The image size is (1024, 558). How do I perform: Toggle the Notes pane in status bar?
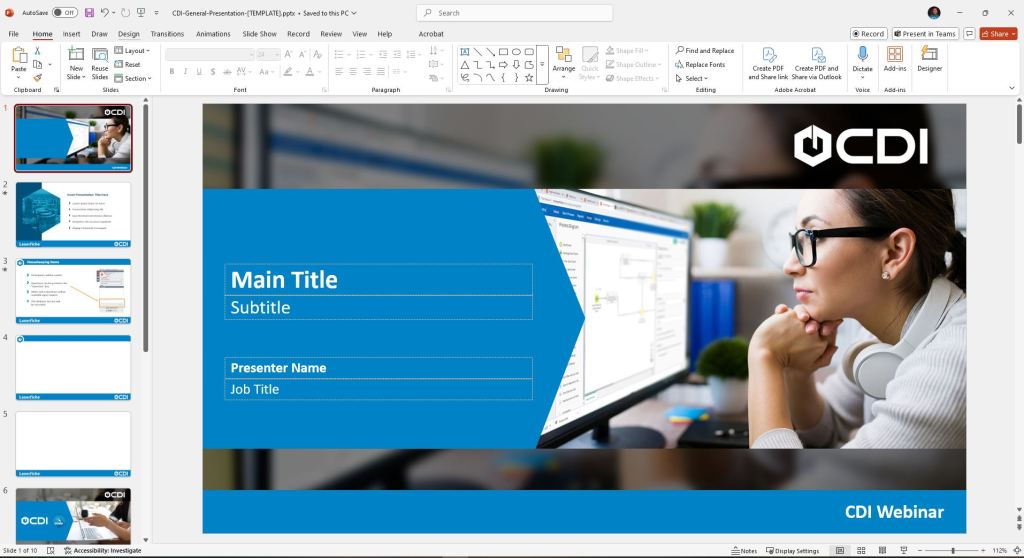(744, 550)
